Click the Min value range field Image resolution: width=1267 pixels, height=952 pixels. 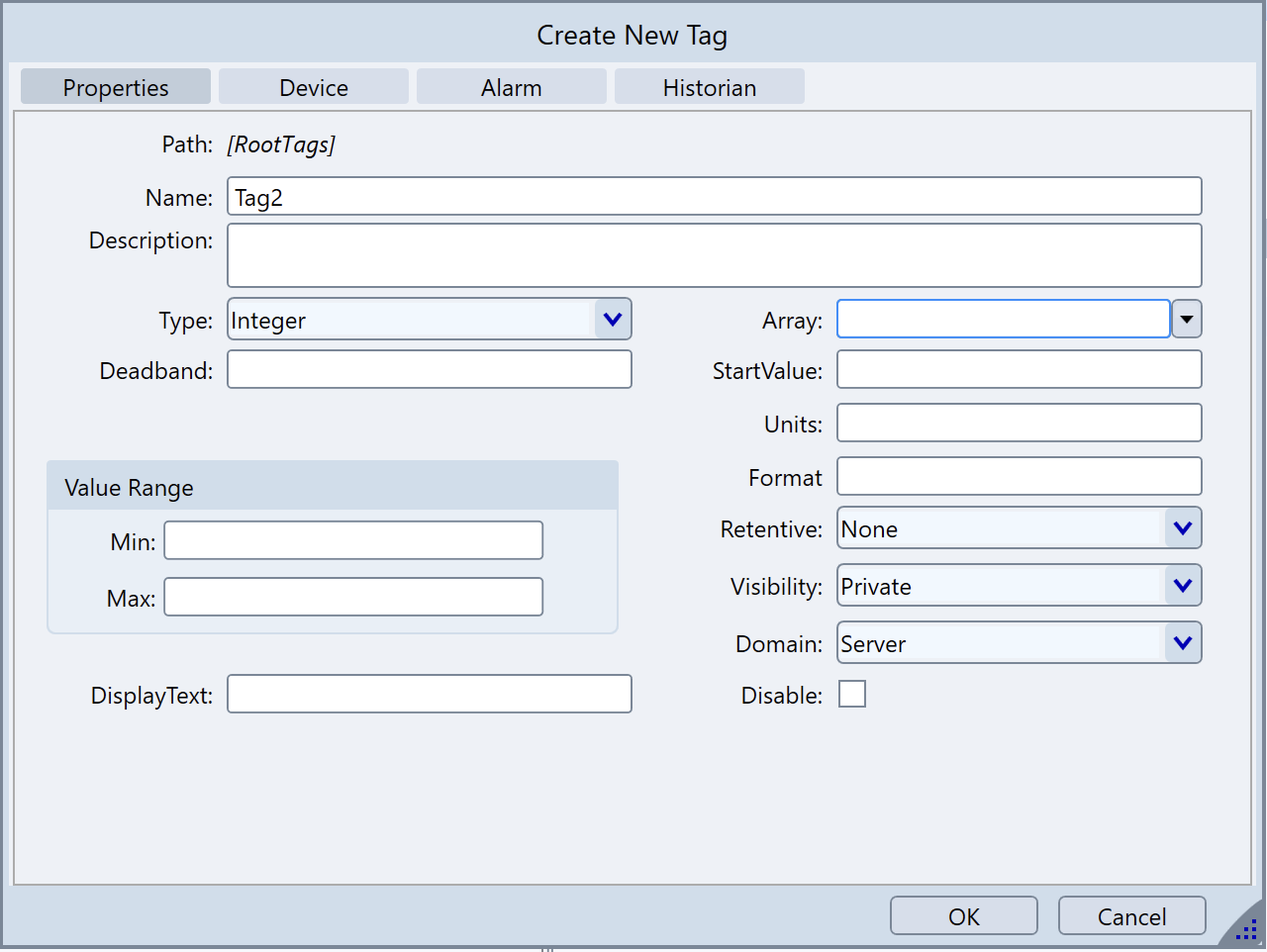353,541
